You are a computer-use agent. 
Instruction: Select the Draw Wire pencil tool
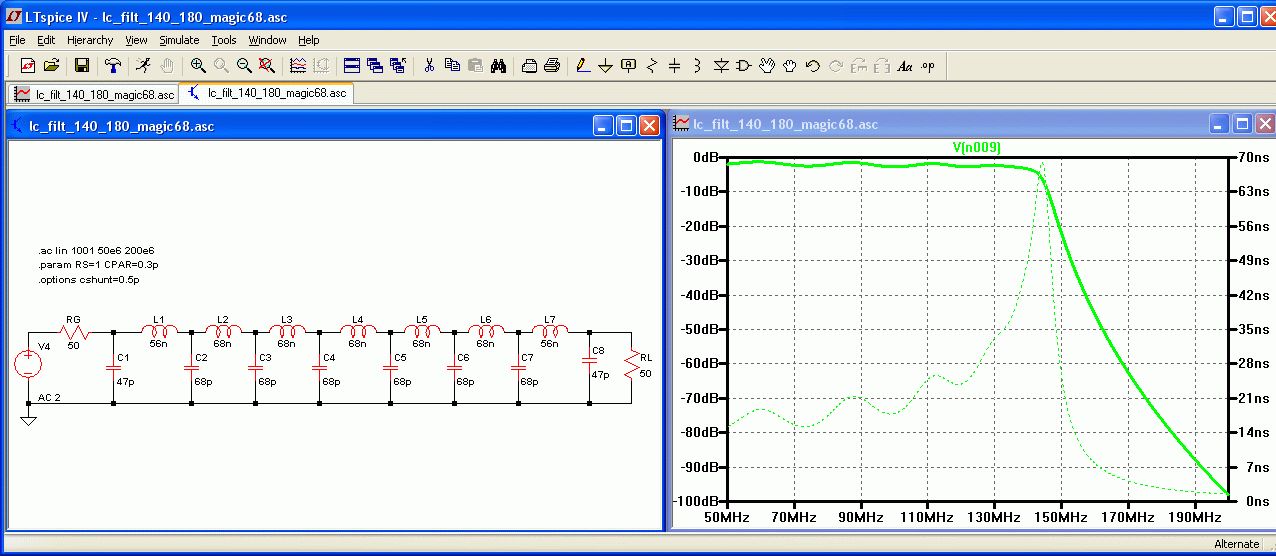582,66
